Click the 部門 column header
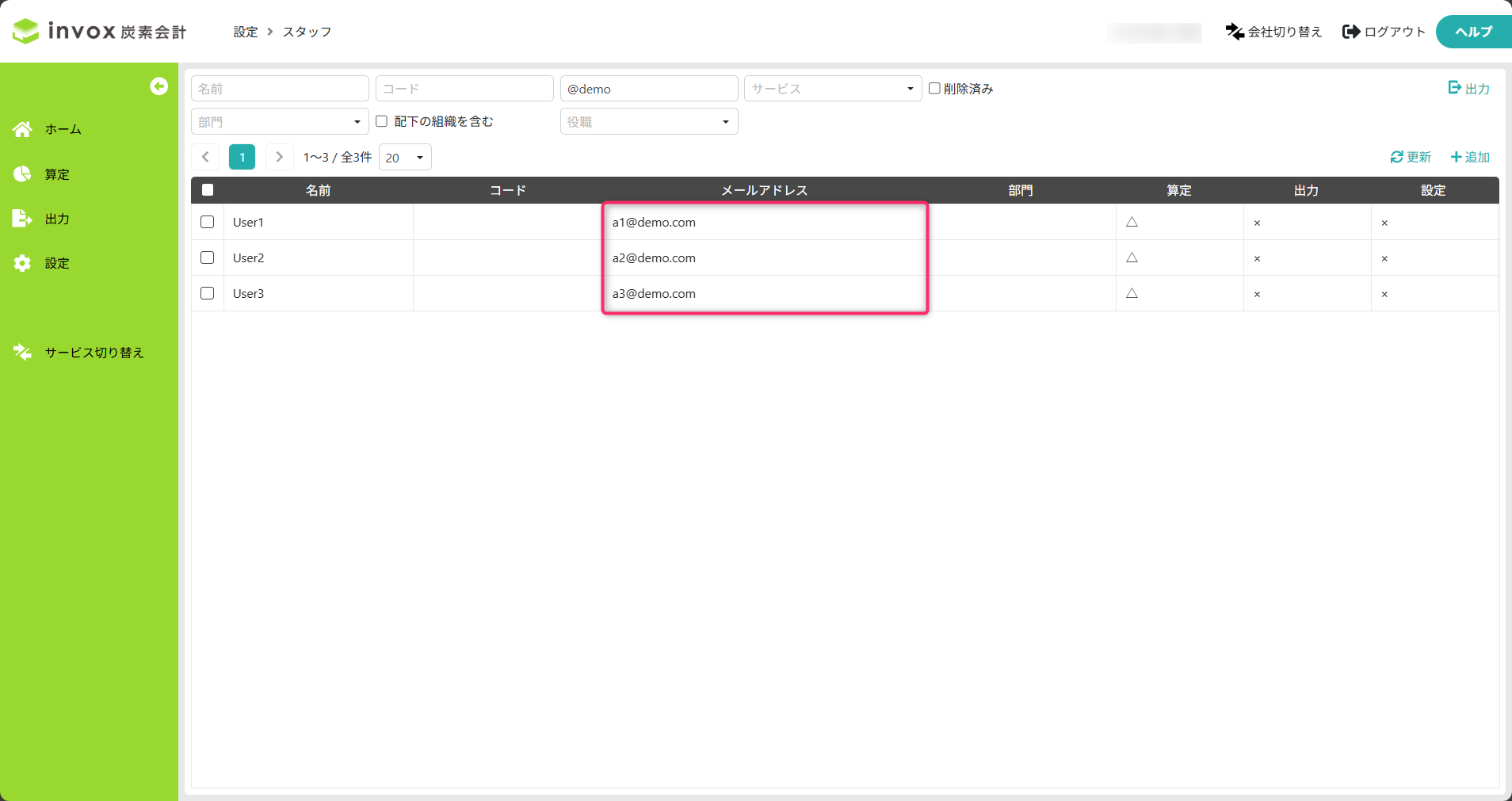 tap(1021, 190)
